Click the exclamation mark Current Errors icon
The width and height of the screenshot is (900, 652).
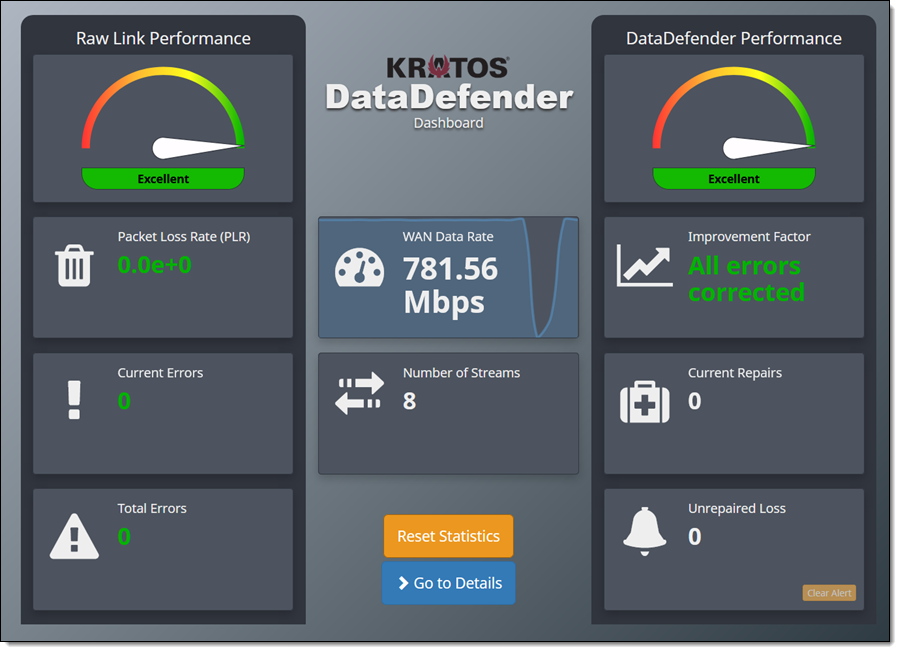point(73,400)
